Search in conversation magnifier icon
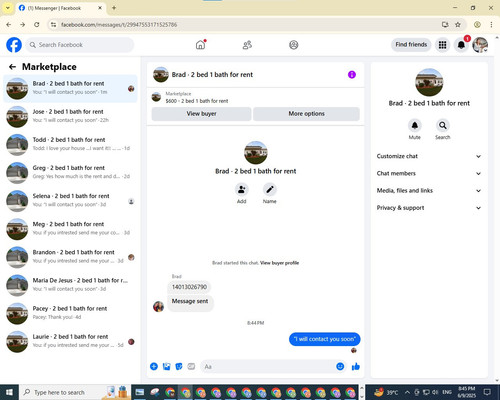 (x=443, y=125)
